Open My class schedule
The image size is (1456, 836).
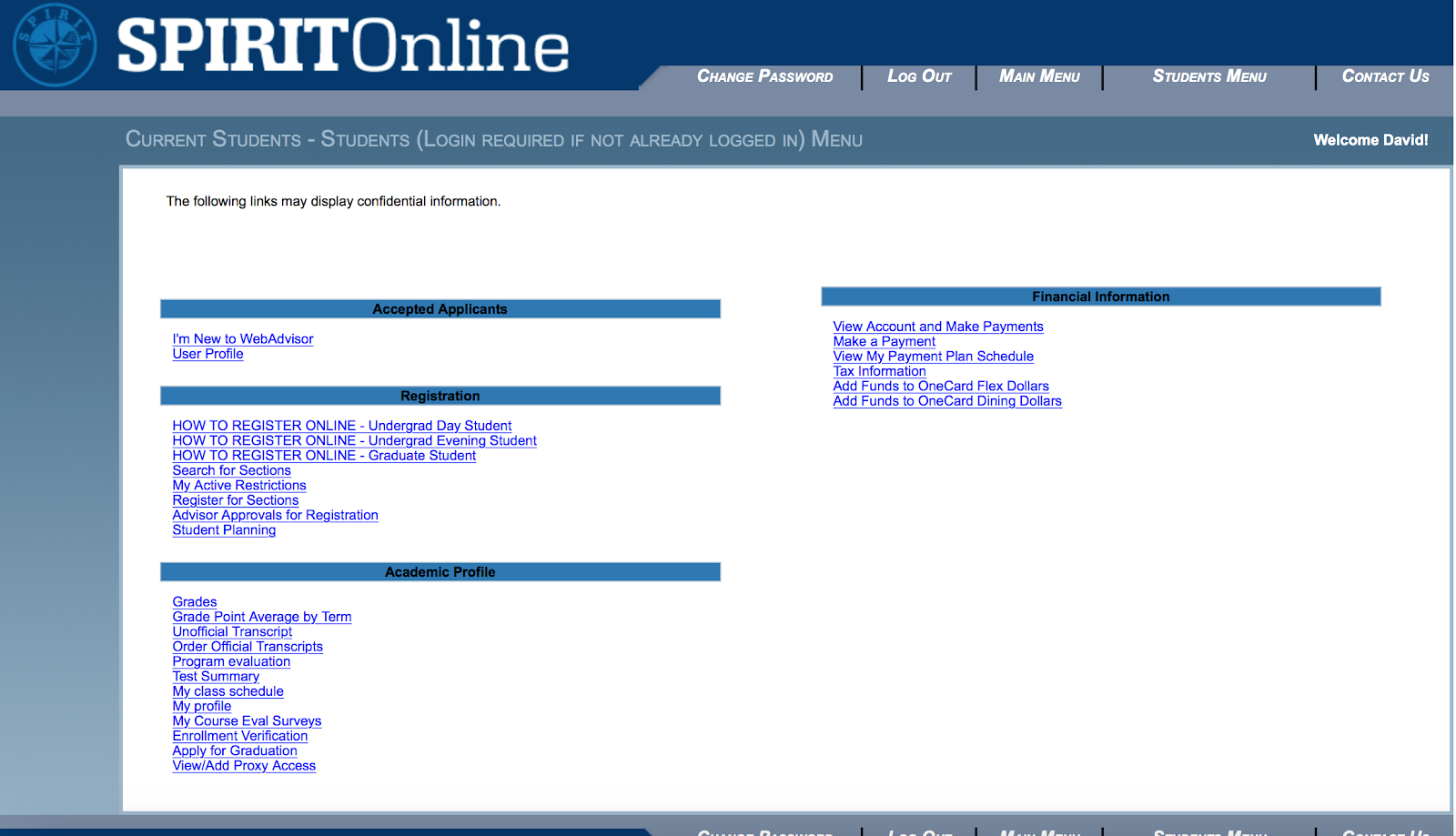(x=228, y=691)
